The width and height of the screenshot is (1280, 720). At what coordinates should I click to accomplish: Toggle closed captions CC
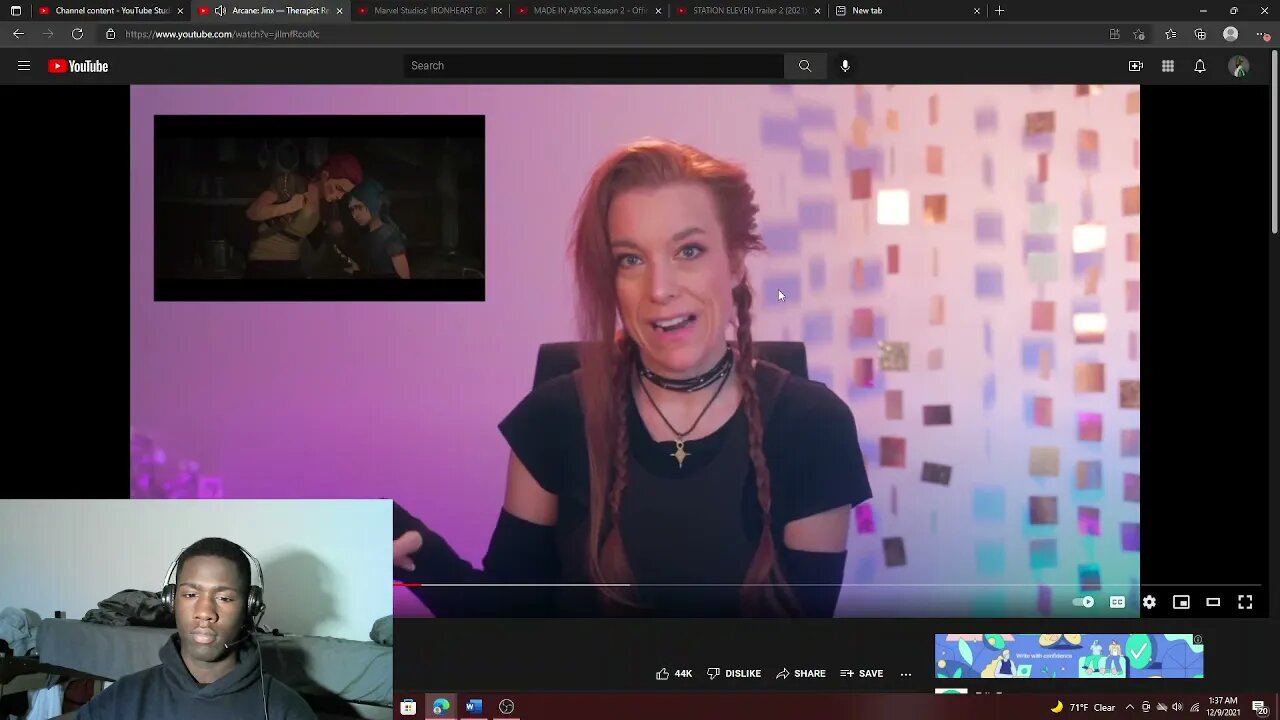point(1117,602)
